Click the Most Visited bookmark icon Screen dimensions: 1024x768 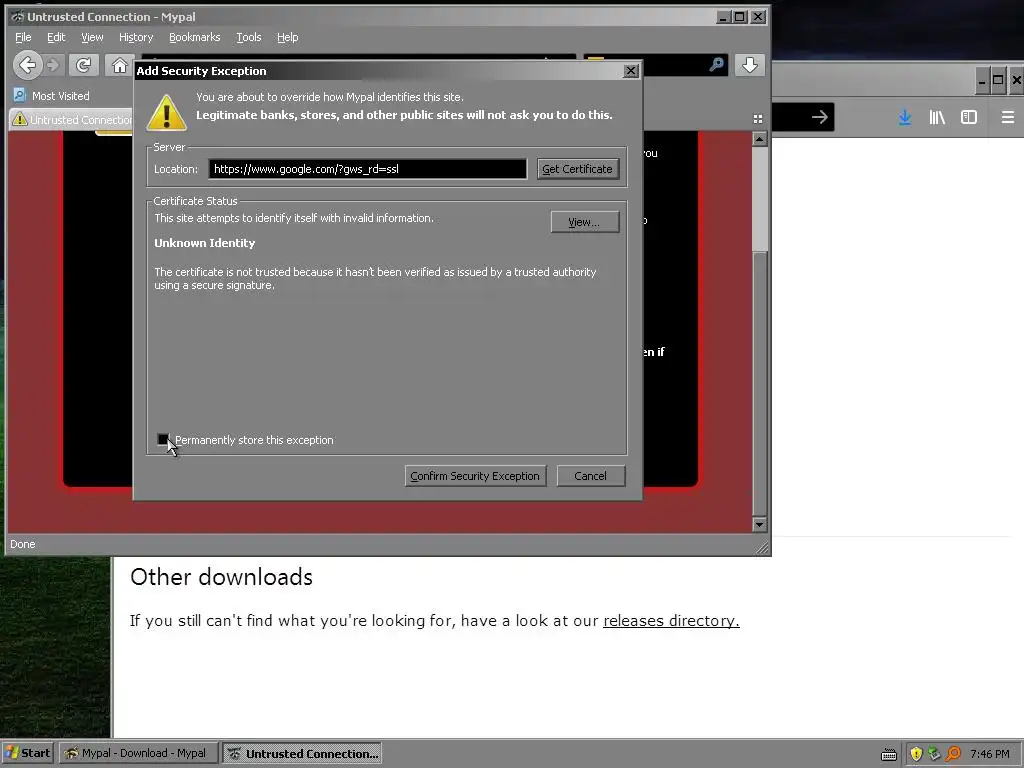point(20,95)
